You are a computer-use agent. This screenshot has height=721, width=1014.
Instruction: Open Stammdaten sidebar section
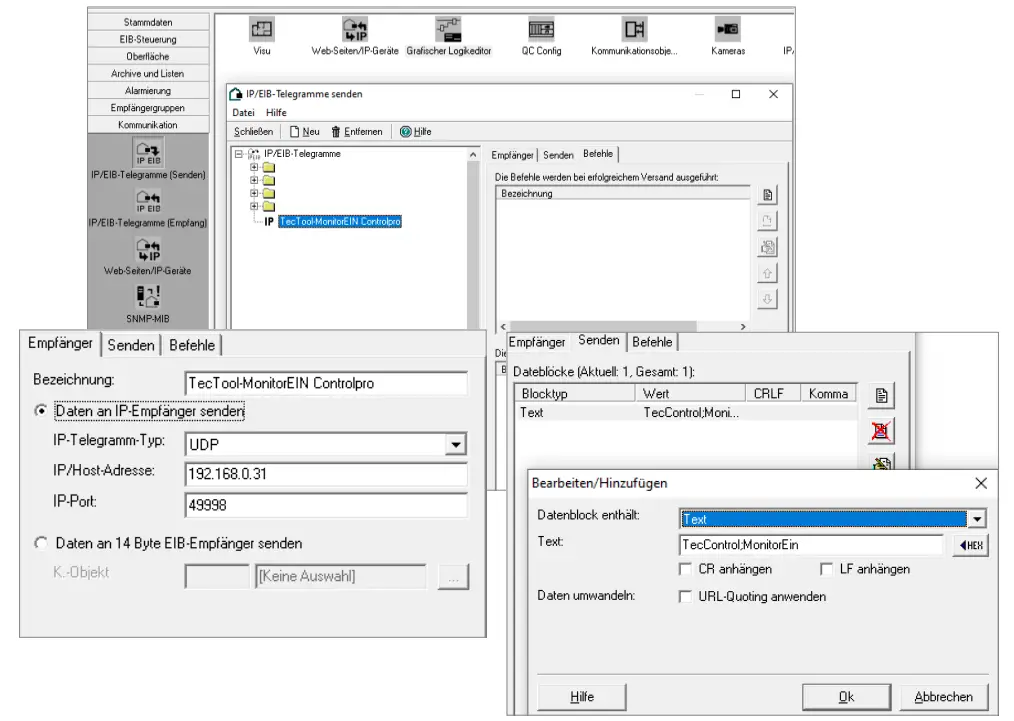coord(148,22)
